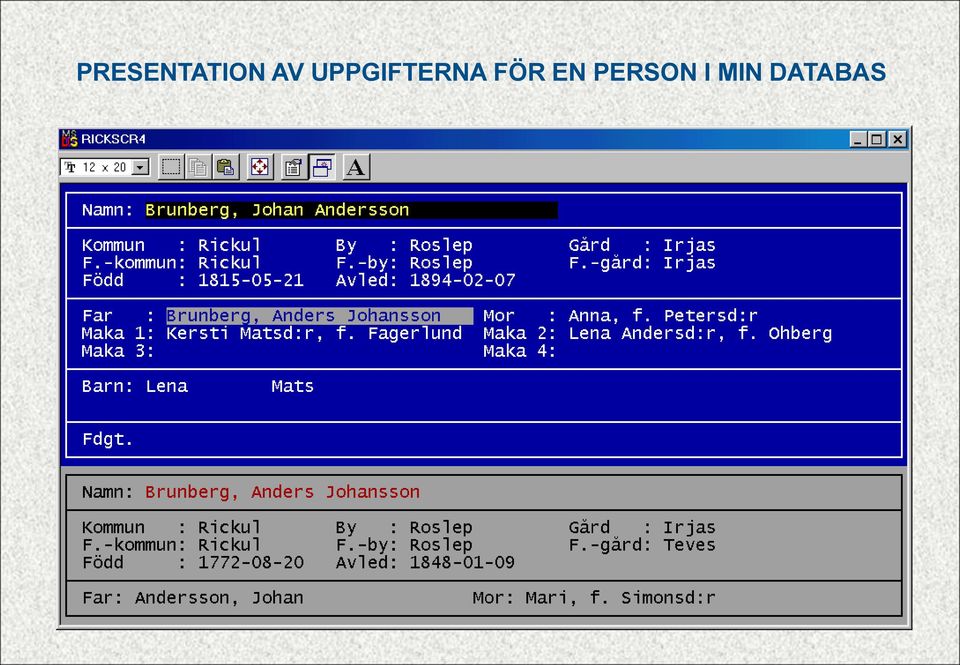Image resolution: width=960 pixels, height=665 pixels.
Task: Select the child Mats under Barn
Action: (293, 386)
